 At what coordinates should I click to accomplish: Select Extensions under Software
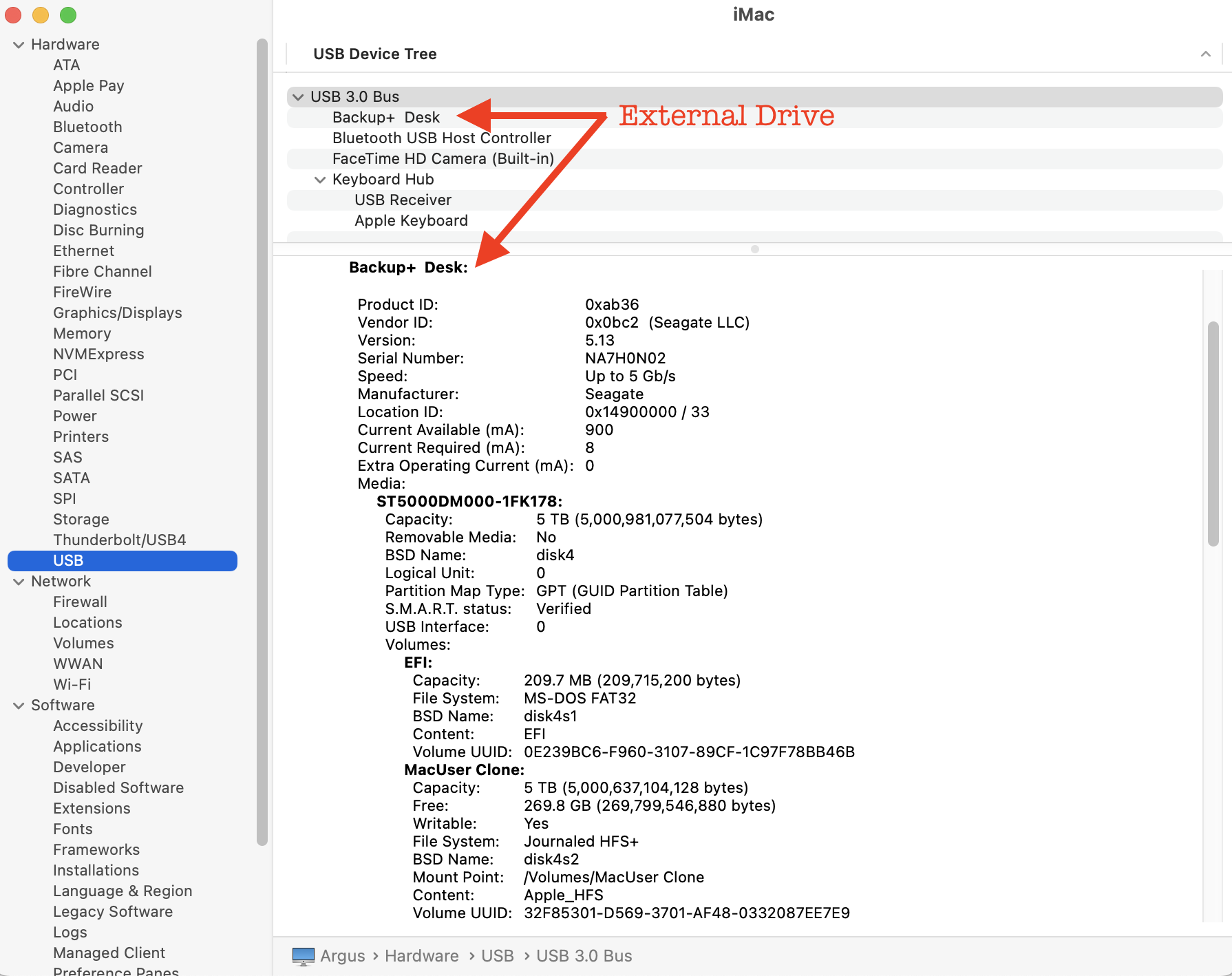[92, 809]
